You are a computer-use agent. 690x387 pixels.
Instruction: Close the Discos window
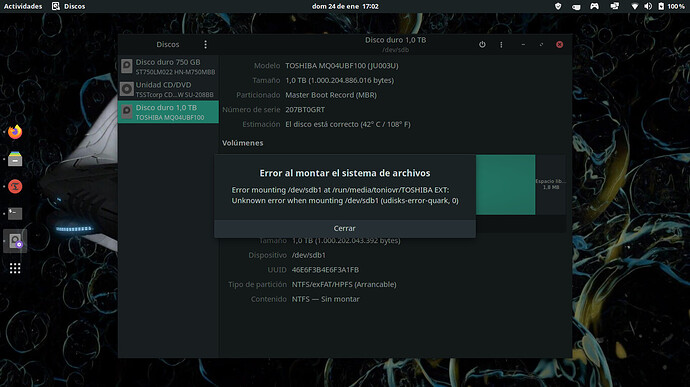point(559,44)
